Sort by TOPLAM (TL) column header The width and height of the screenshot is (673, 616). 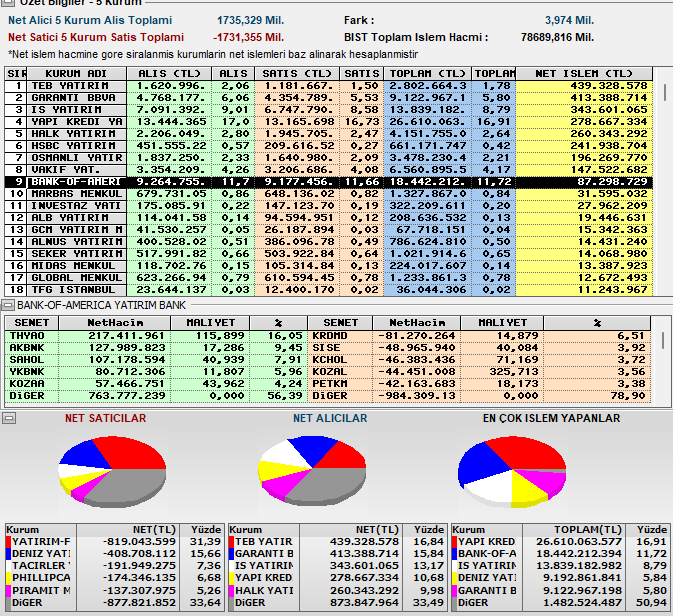(x=427, y=73)
